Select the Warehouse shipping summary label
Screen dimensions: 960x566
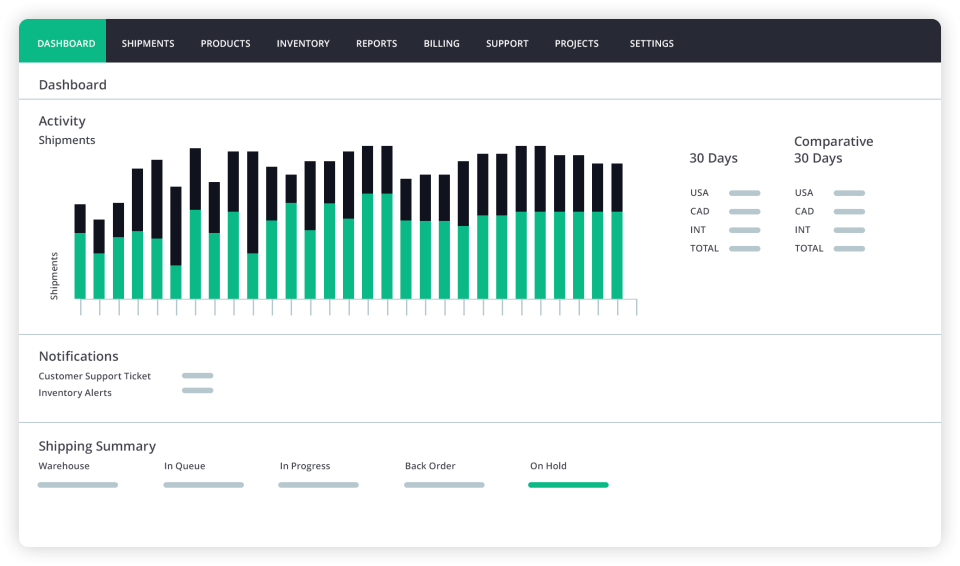pyautogui.click(x=64, y=466)
